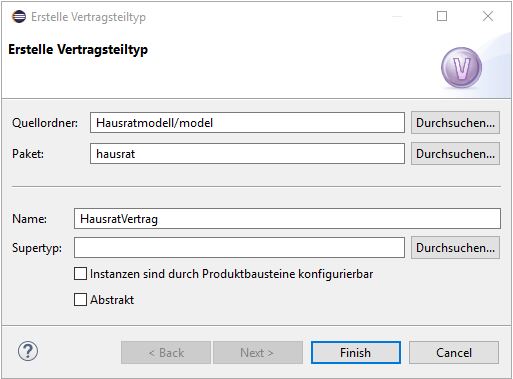Click into the Paket field showing hausrat
The width and height of the screenshot is (513, 379).
[x=247, y=154]
